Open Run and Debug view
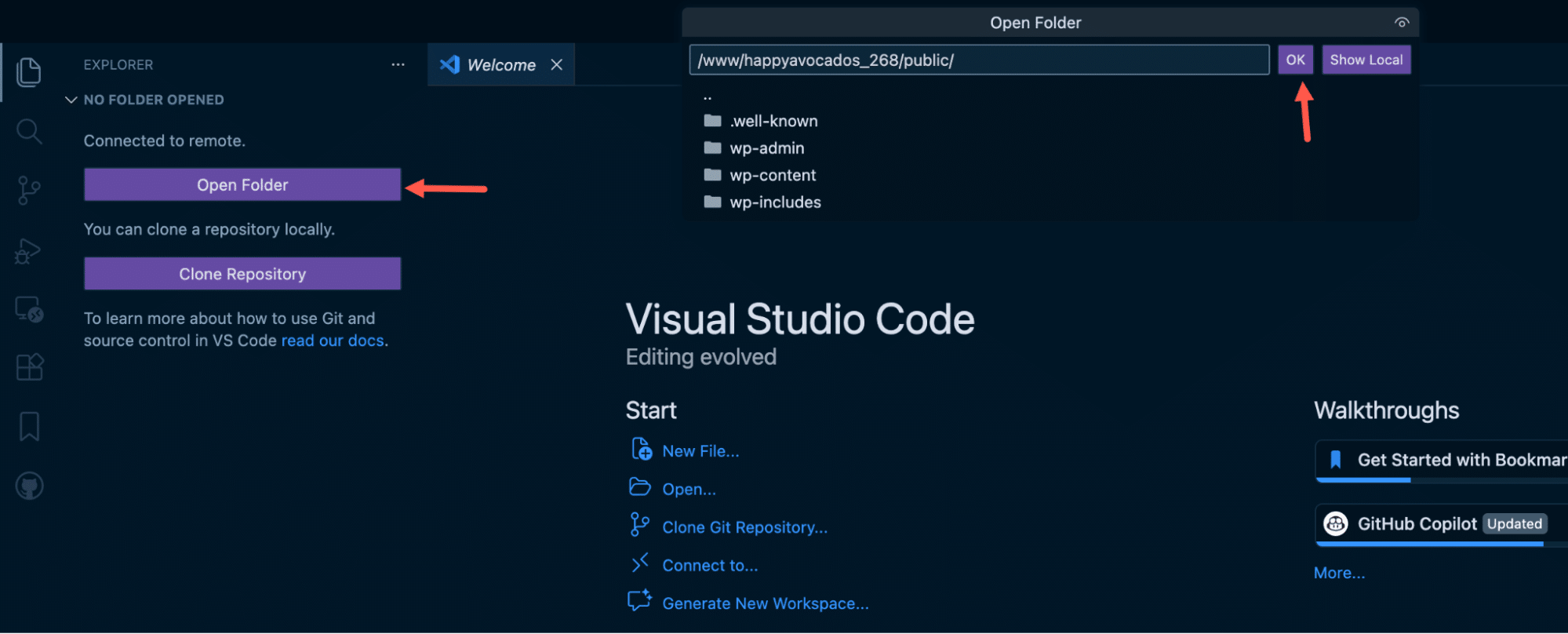This screenshot has width=1568, height=634. [29, 251]
